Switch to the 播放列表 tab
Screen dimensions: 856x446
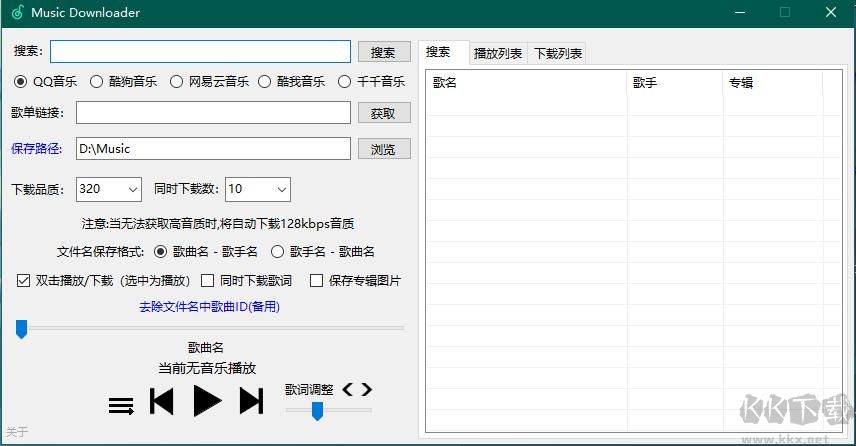coord(497,53)
